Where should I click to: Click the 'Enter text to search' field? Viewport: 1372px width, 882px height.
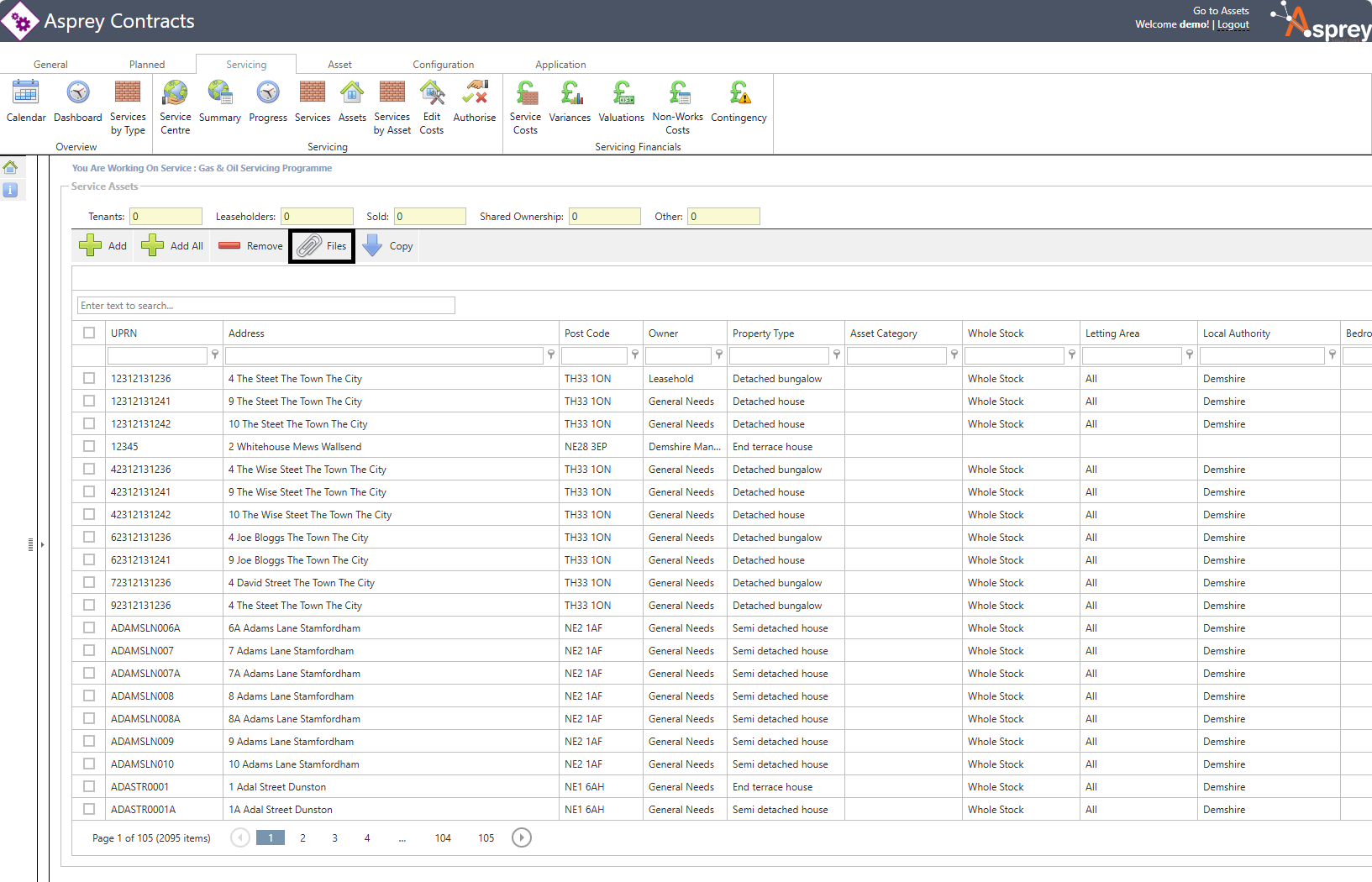[x=265, y=306]
